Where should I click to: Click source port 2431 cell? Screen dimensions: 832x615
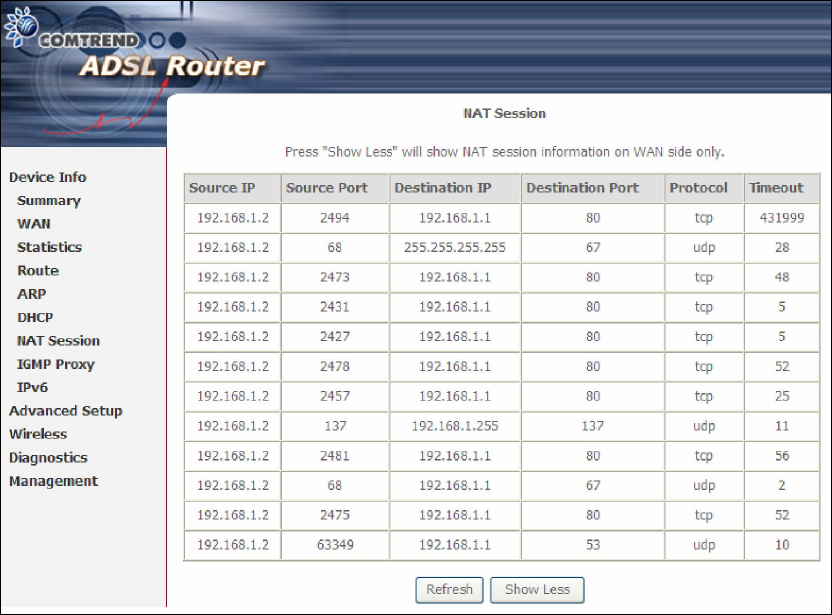tap(335, 307)
